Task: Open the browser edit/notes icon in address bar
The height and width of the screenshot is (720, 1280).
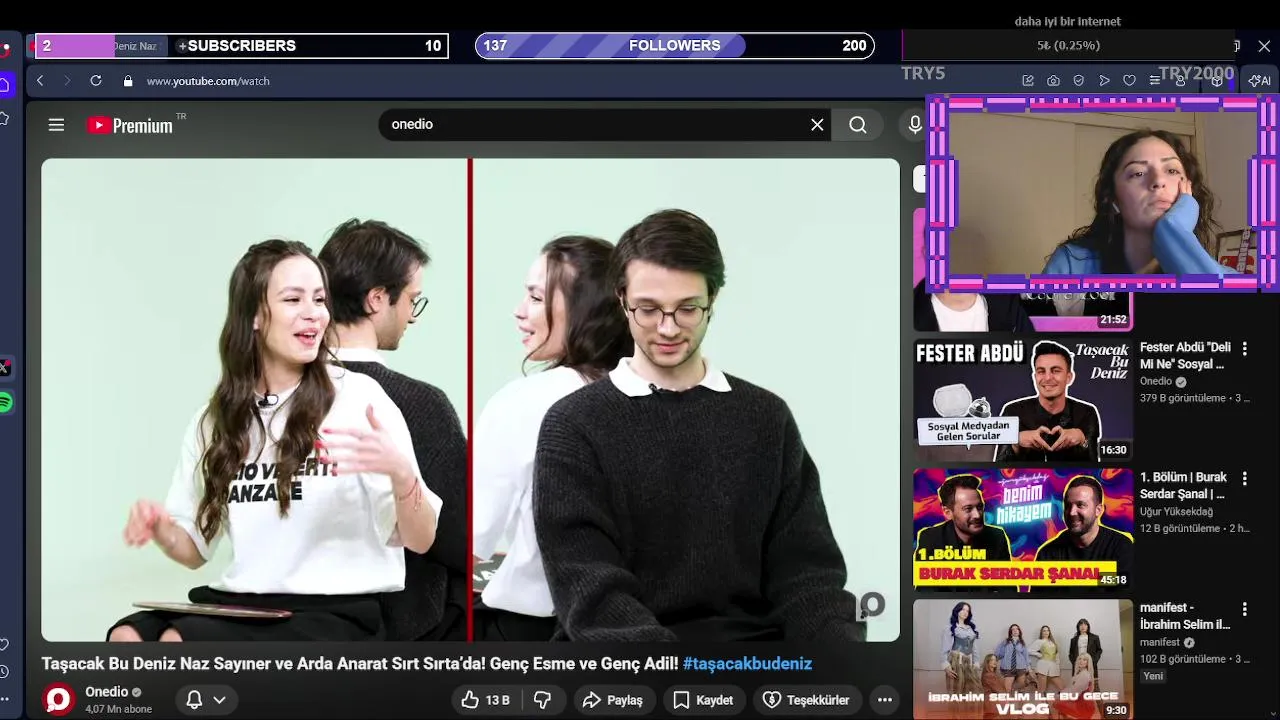Action: [1027, 81]
